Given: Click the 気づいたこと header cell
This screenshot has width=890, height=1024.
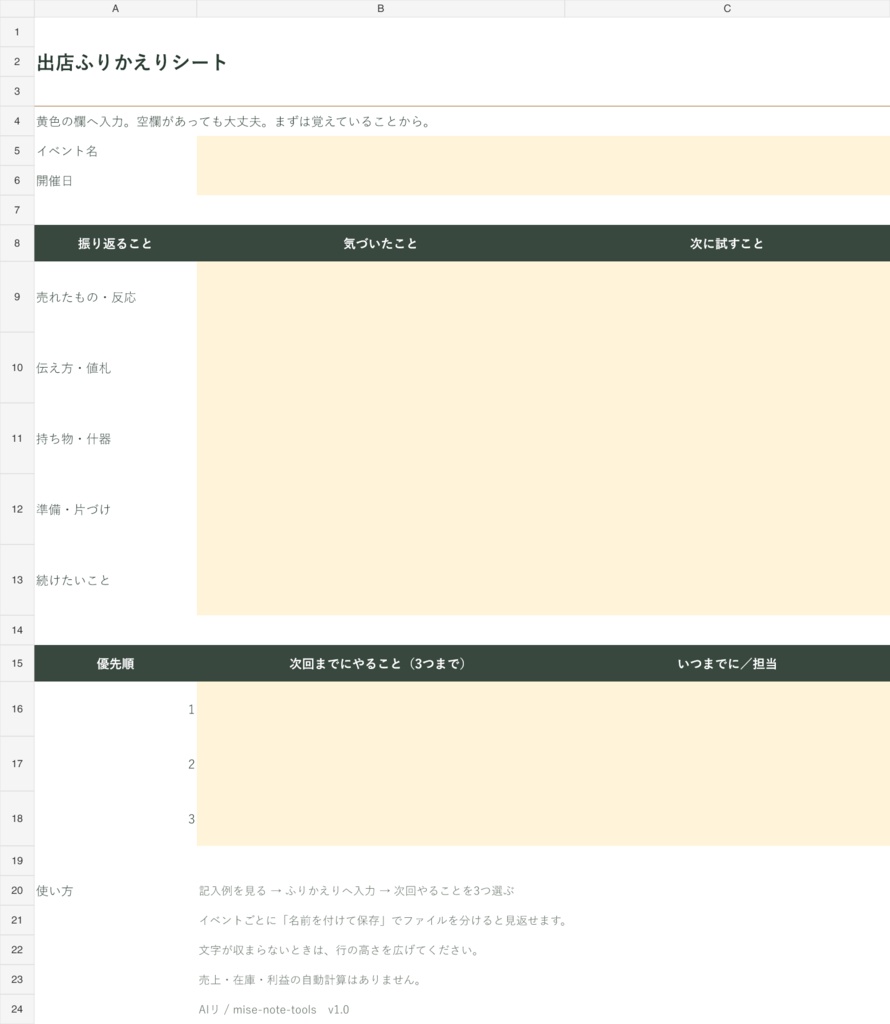Looking at the screenshot, I should click(380, 243).
